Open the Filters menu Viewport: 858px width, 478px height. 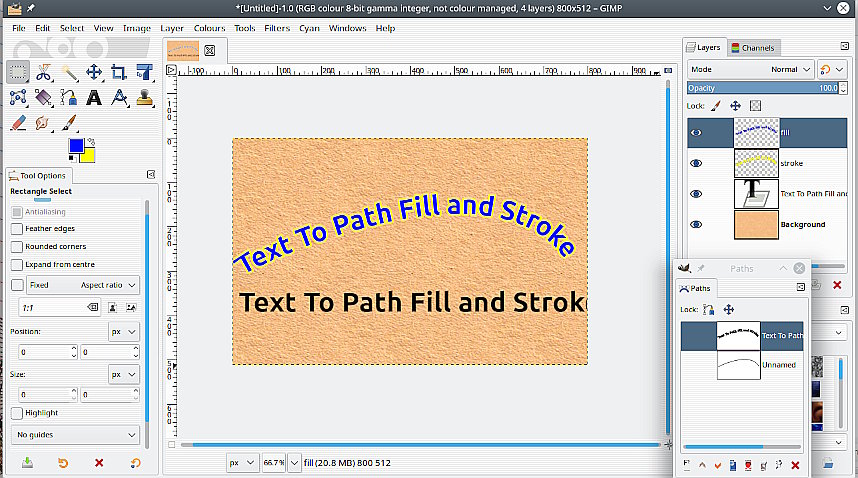[277, 28]
